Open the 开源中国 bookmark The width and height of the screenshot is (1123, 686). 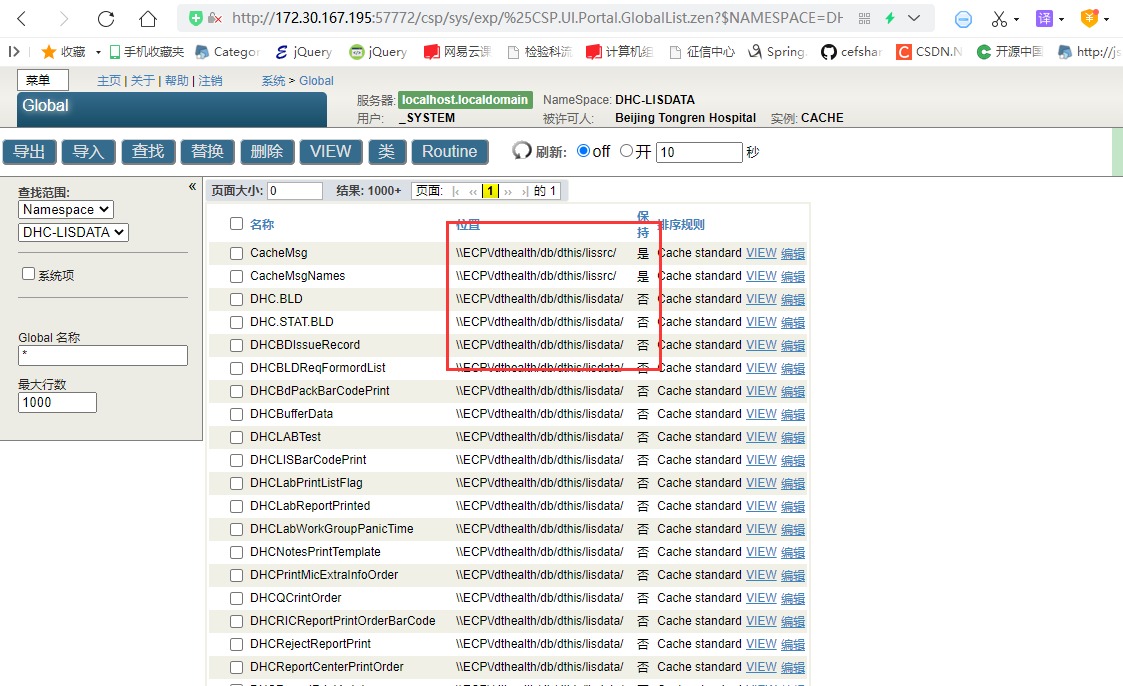point(1010,52)
